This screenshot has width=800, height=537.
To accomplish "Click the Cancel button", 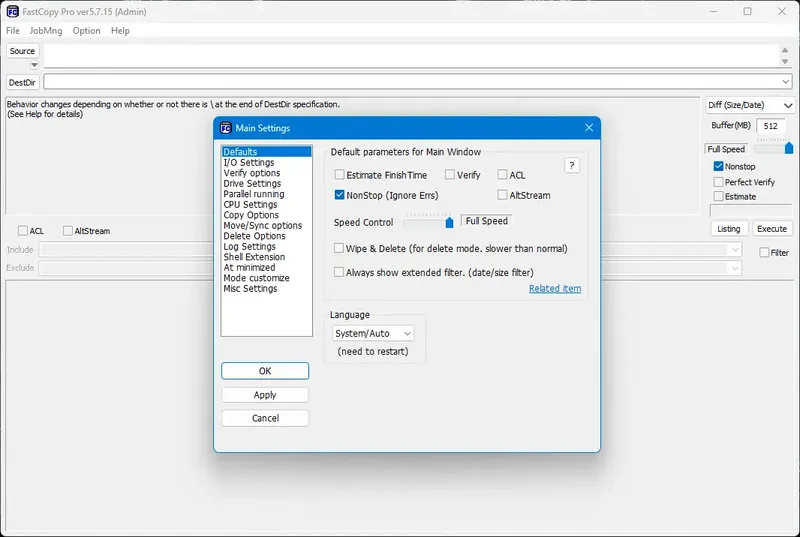I will point(265,418).
